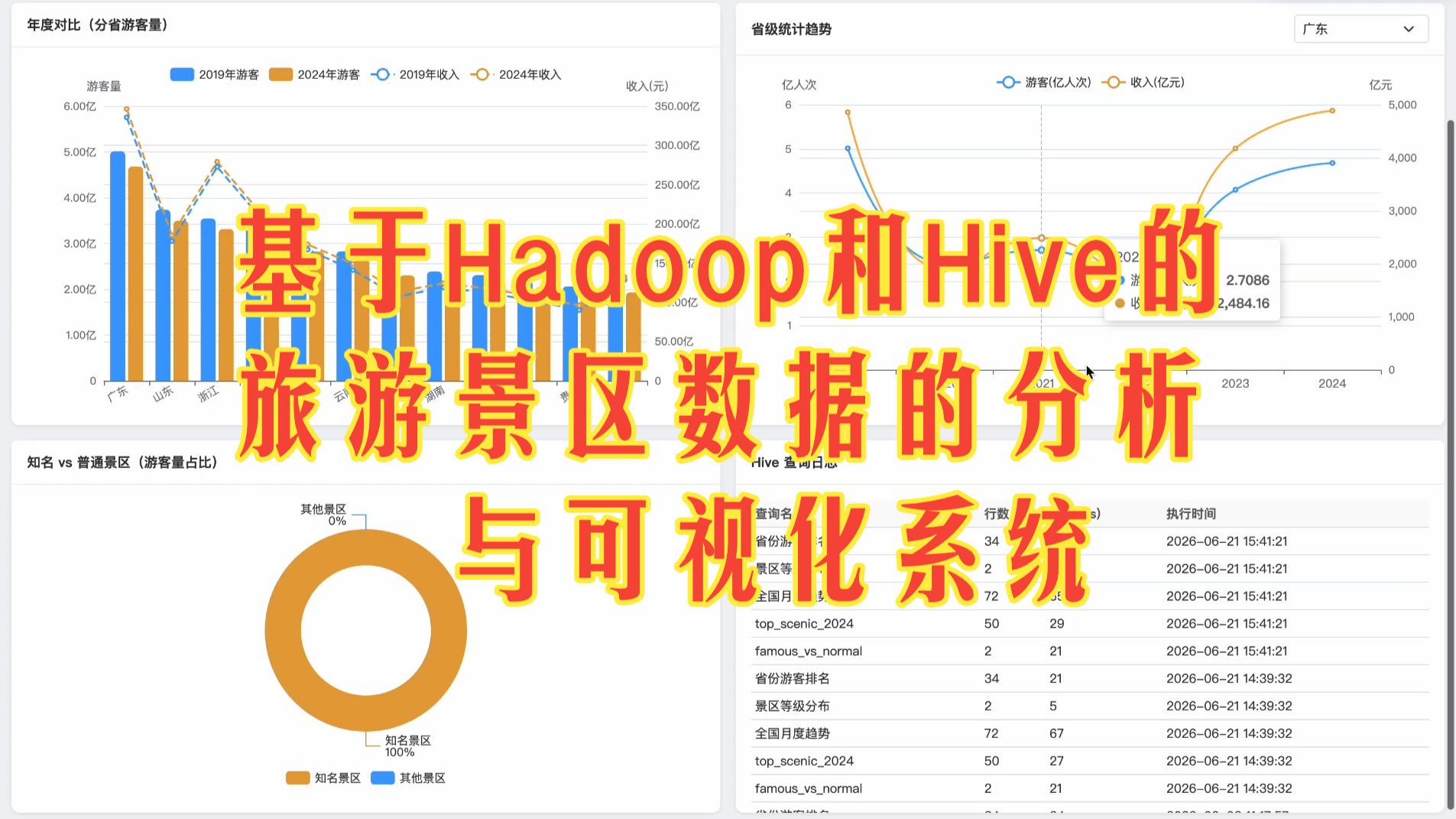Click the 2024 x-axis label in province trend
Screen dimensions: 1456x819
click(1332, 383)
